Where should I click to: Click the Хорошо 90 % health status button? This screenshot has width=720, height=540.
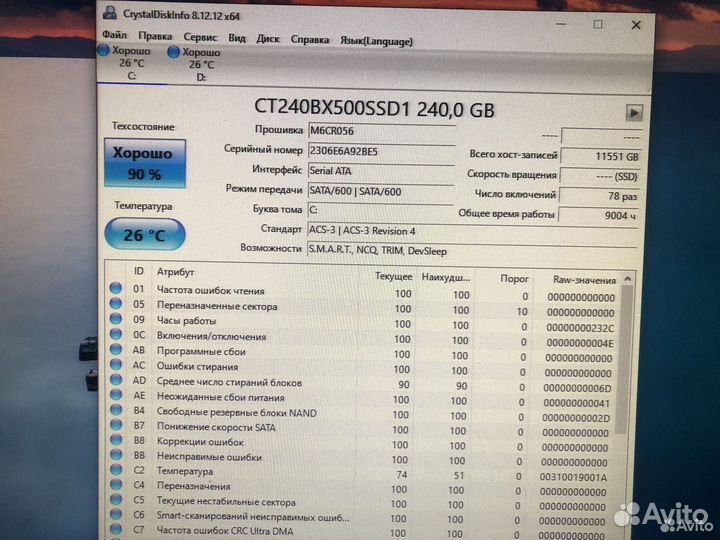pyautogui.click(x=145, y=163)
